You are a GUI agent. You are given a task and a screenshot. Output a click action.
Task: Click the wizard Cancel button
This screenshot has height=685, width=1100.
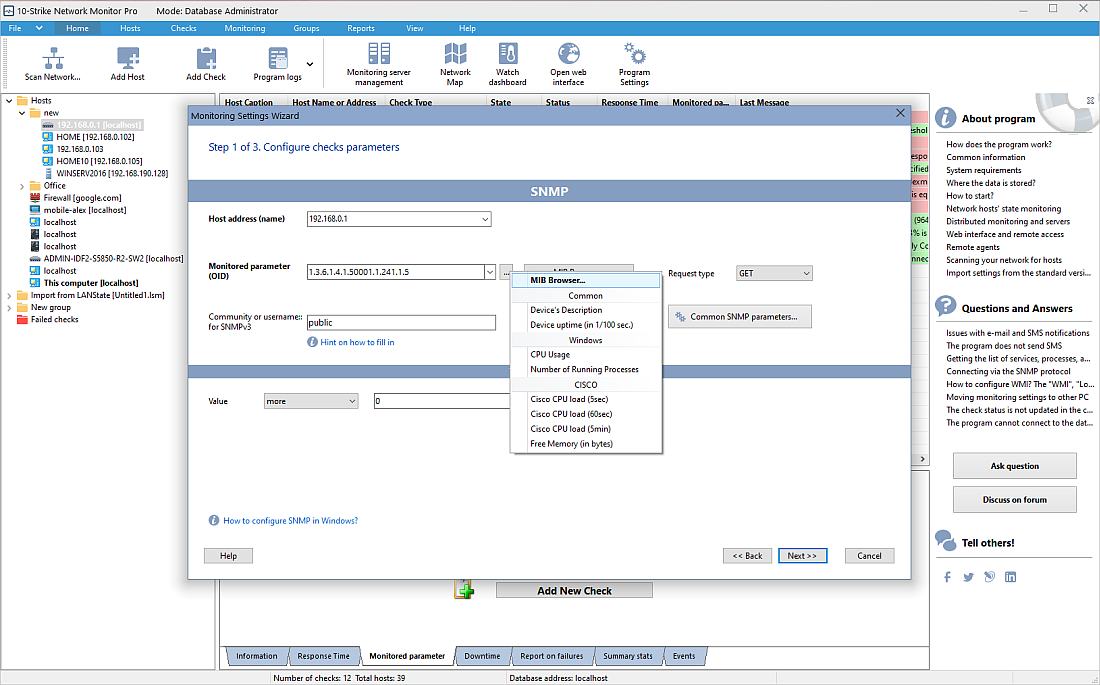pyautogui.click(x=869, y=556)
